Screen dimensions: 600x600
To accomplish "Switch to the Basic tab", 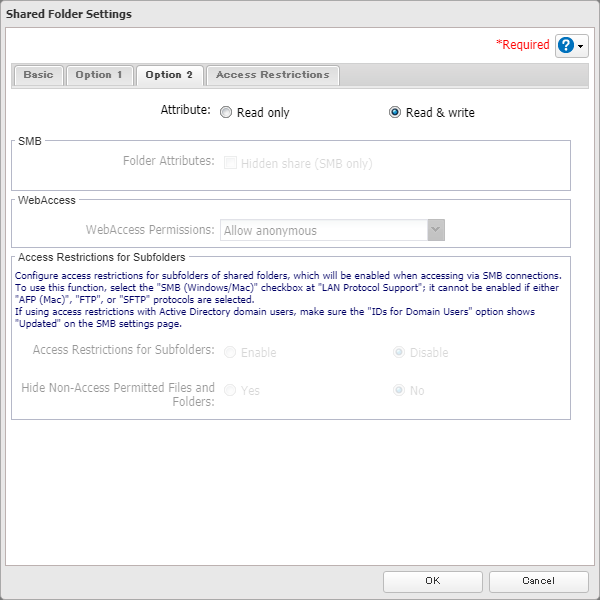I will pyautogui.click(x=39, y=75).
